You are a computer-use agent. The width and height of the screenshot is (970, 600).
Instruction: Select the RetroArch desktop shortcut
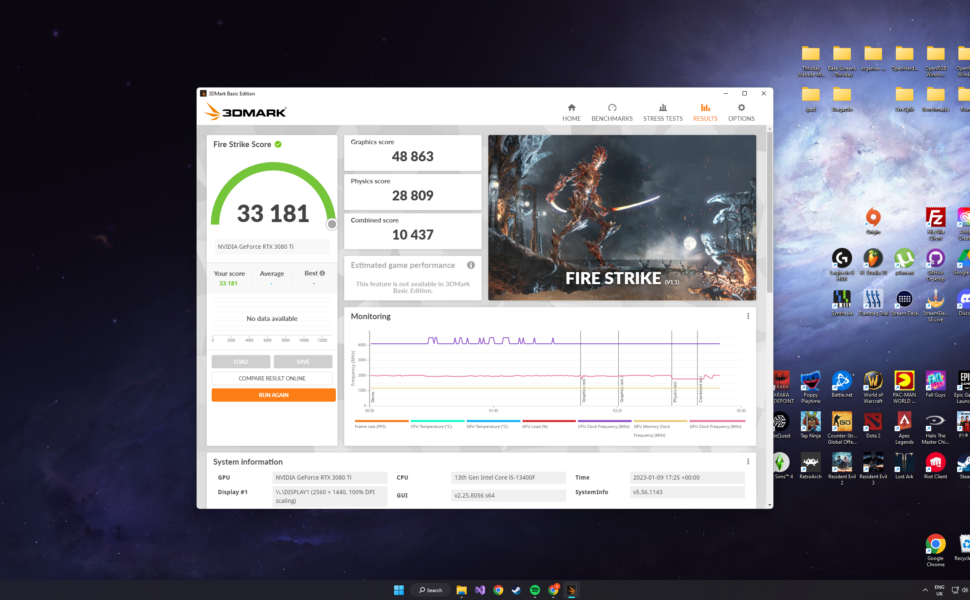810,466
